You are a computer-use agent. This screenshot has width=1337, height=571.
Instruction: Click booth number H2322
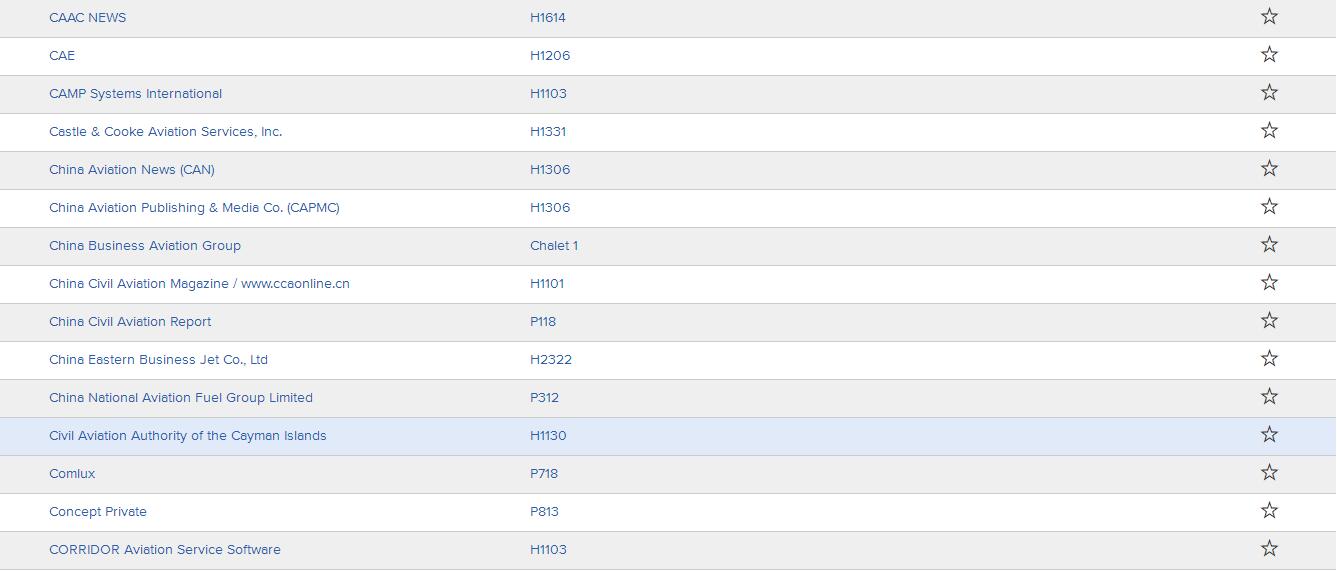(x=551, y=360)
